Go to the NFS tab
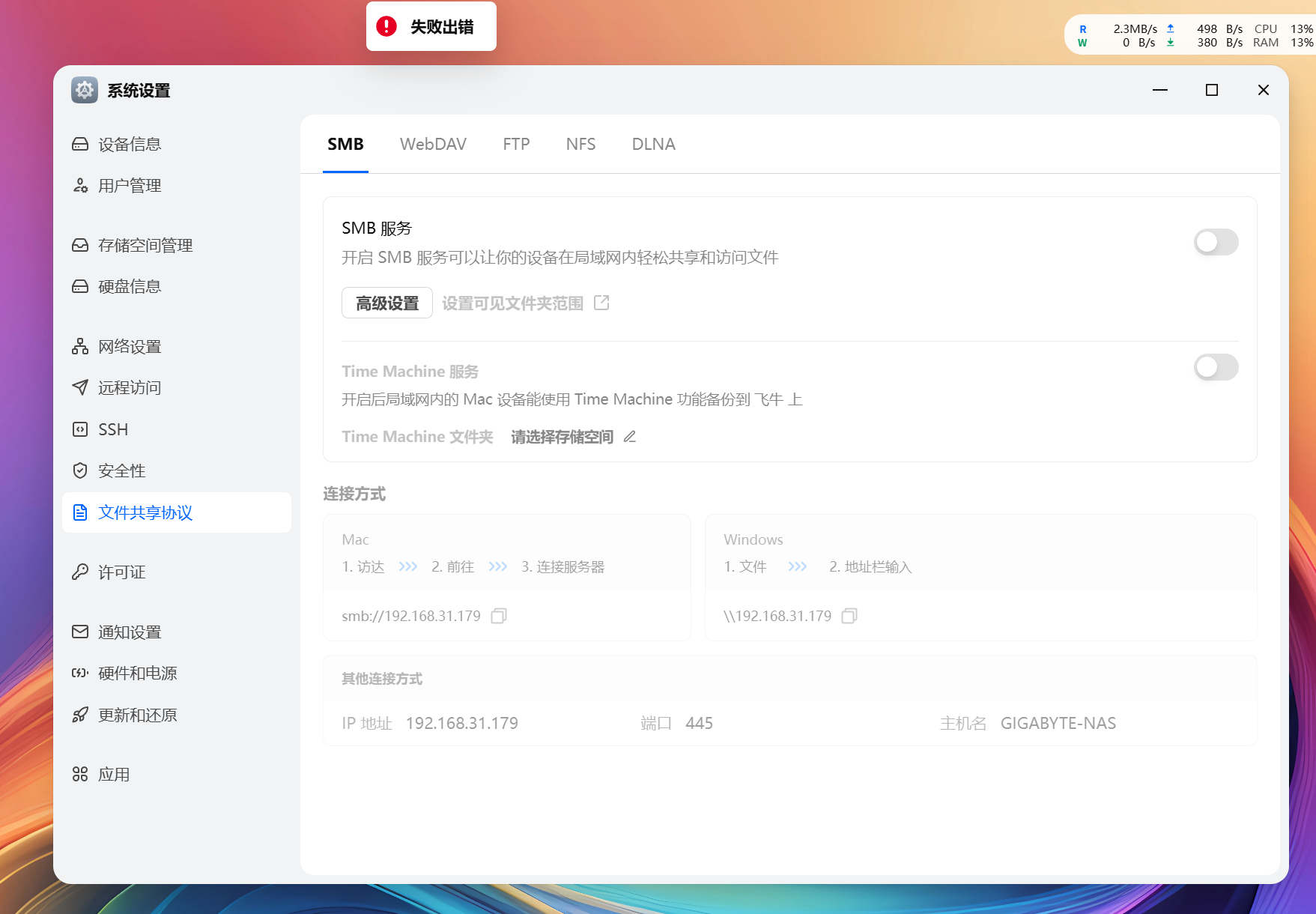 (x=580, y=144)
